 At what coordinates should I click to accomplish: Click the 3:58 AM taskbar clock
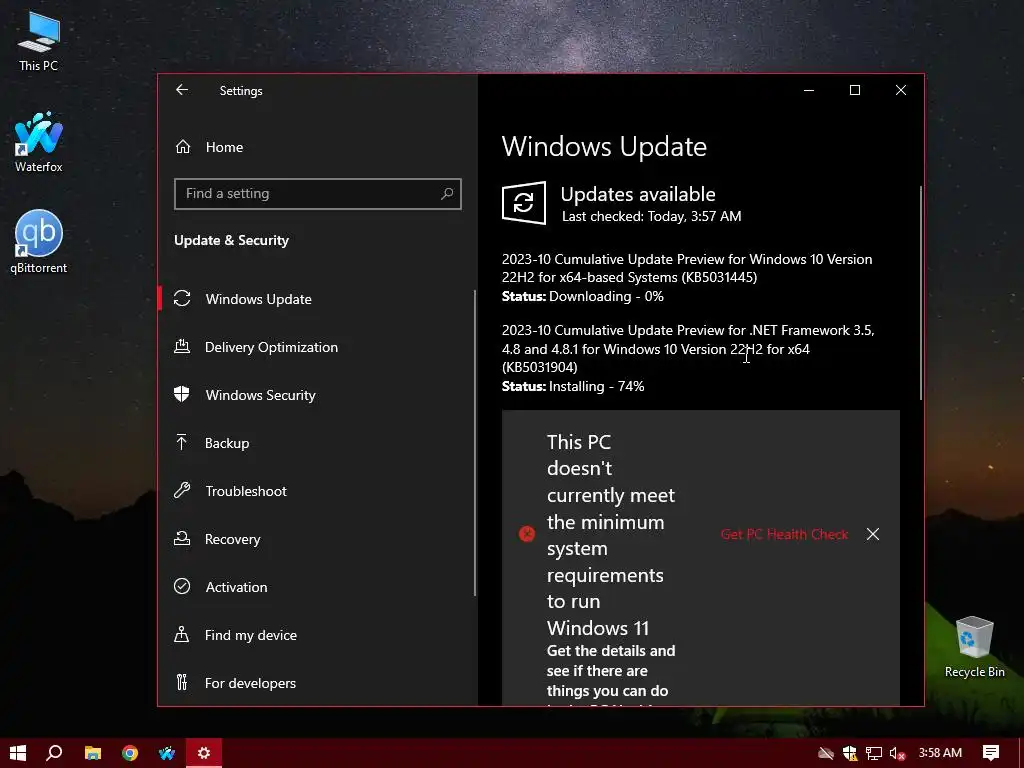(x=940, y=753)
